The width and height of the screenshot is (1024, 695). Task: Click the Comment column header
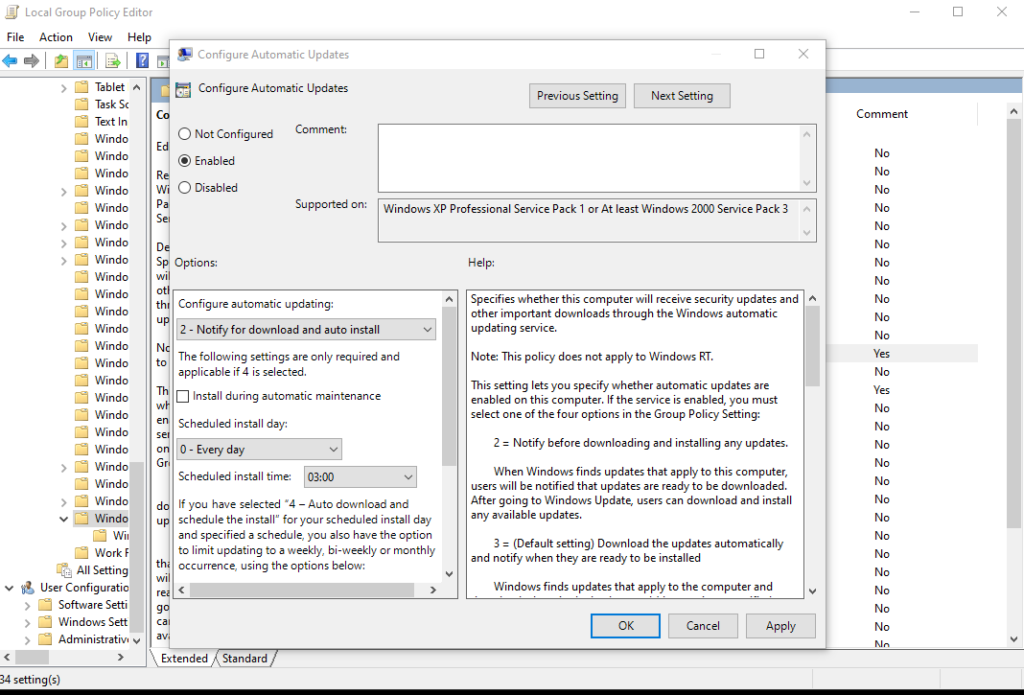[882, 114]
